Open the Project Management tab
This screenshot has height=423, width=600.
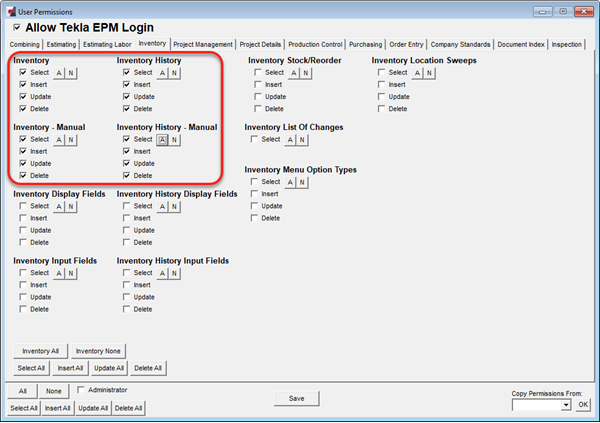point(203,44)
